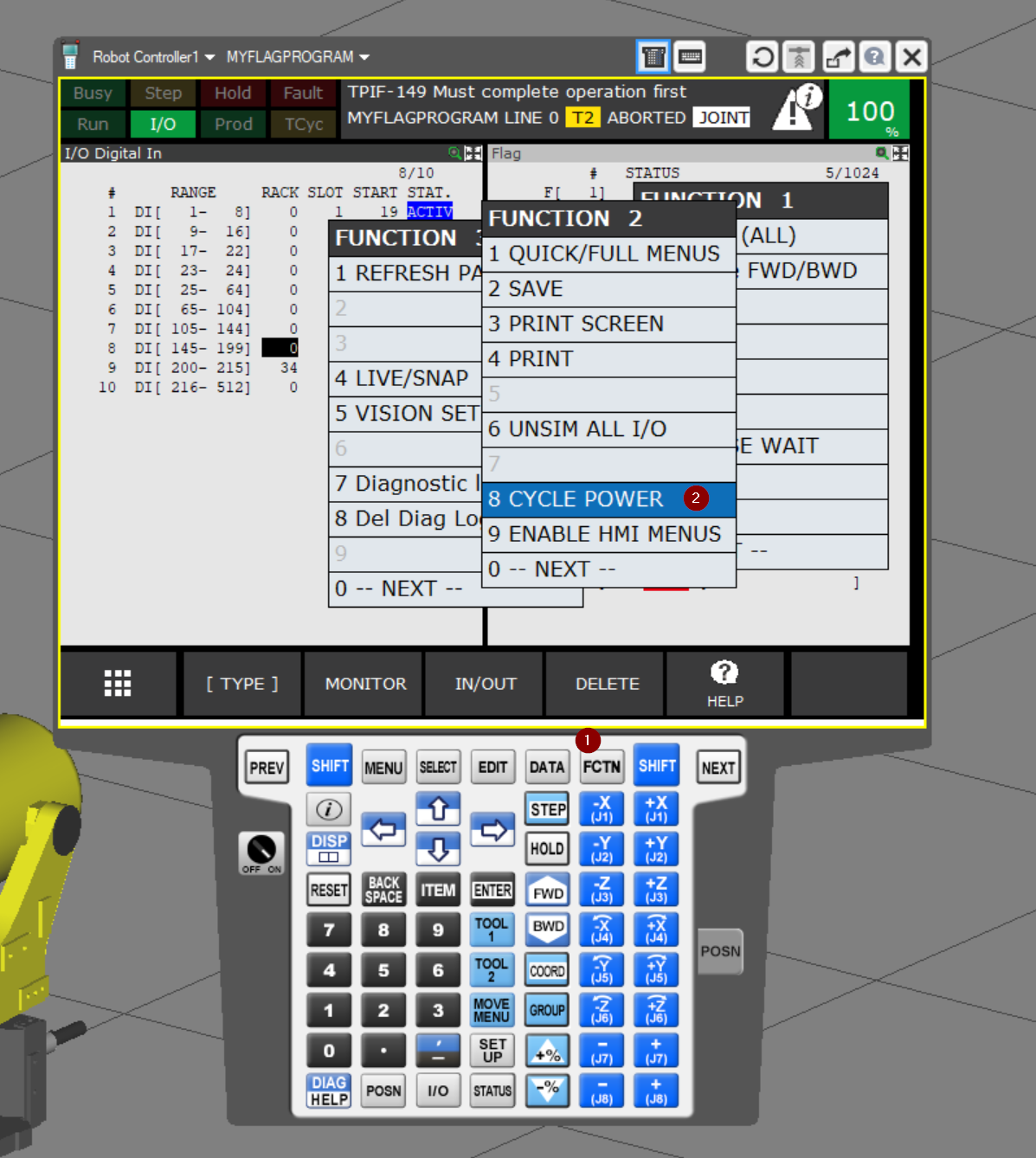1036x1158 pixels.
Task: Click the up arrow cursor key
Action: point(438,809)
